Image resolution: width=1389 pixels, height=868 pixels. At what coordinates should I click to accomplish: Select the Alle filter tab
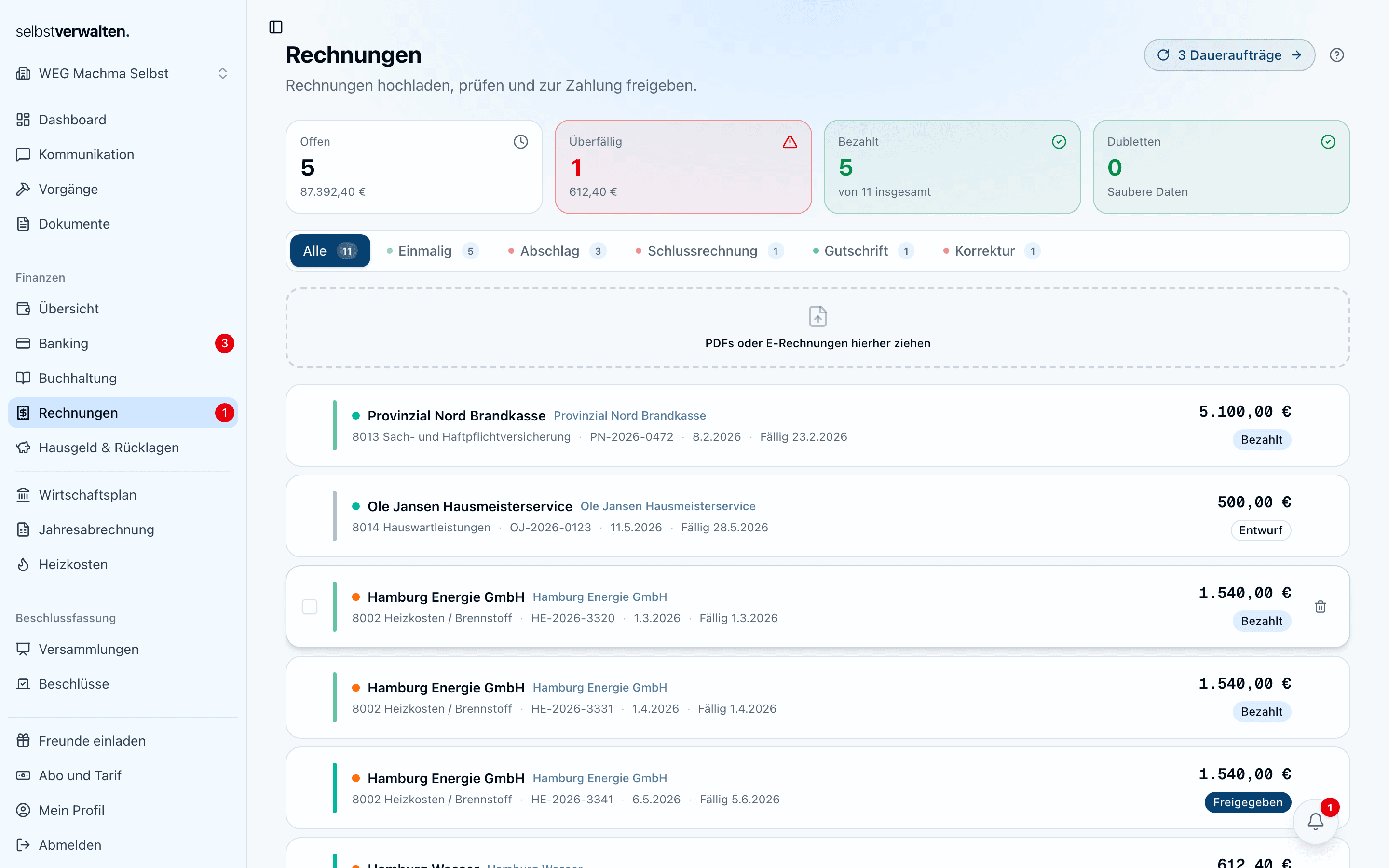330,251
